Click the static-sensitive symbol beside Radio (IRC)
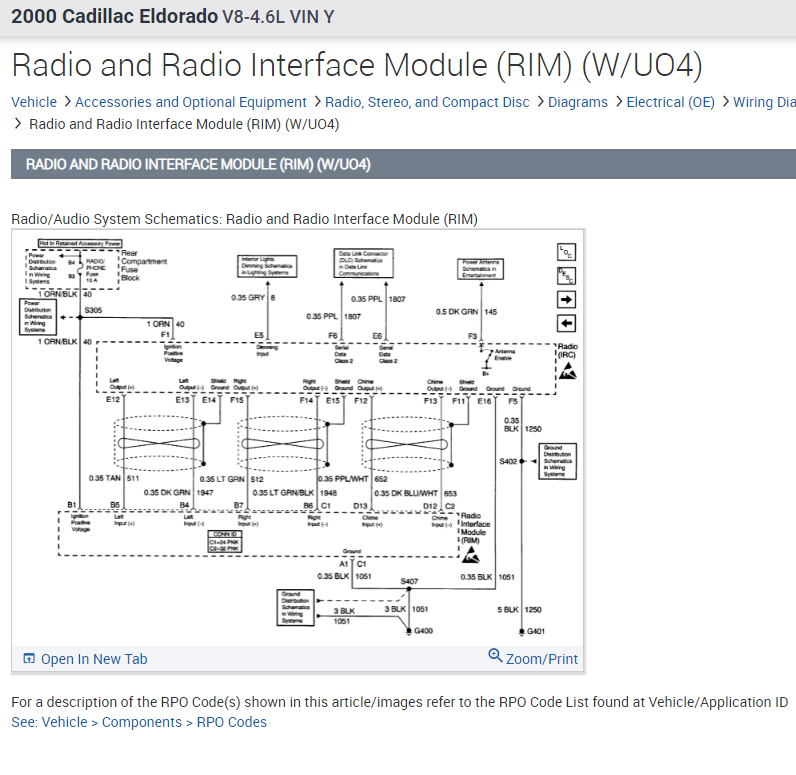796x775 pixels. [568, 371]
